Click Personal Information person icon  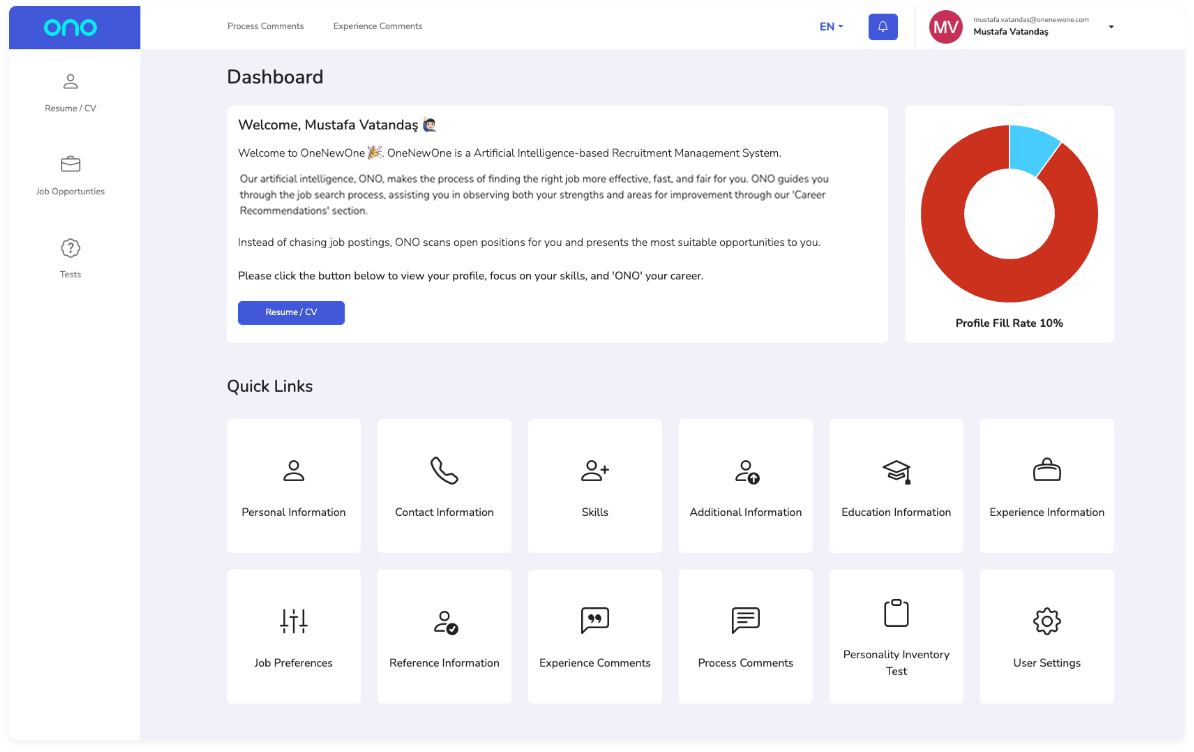coord(293,471)
